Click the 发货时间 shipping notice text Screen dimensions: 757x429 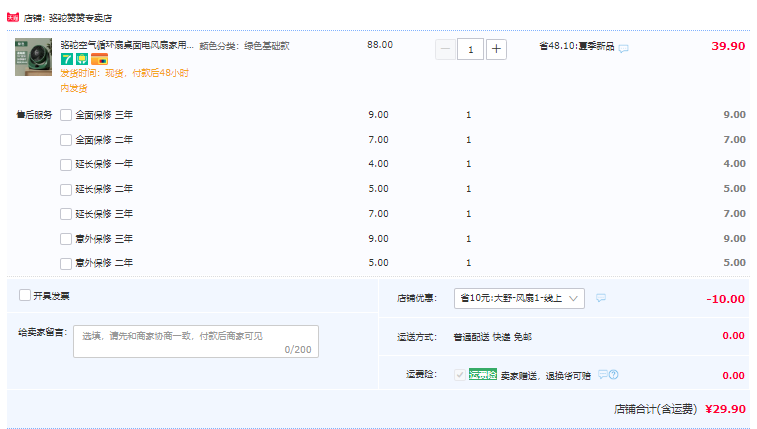125,81
